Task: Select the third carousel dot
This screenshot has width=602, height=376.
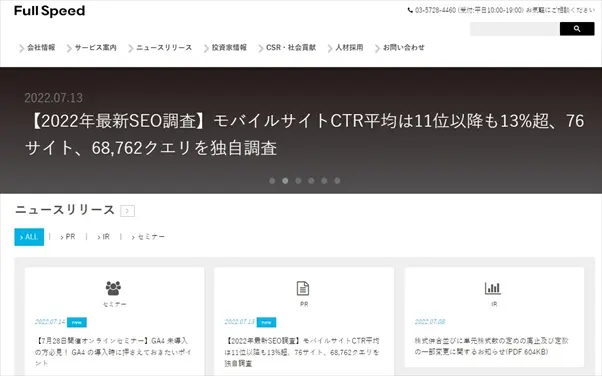Action: pos(298,181)
